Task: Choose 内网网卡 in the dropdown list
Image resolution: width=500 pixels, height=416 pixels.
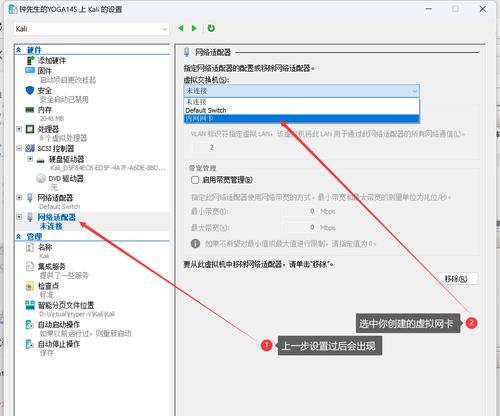Action: (302, 119)
